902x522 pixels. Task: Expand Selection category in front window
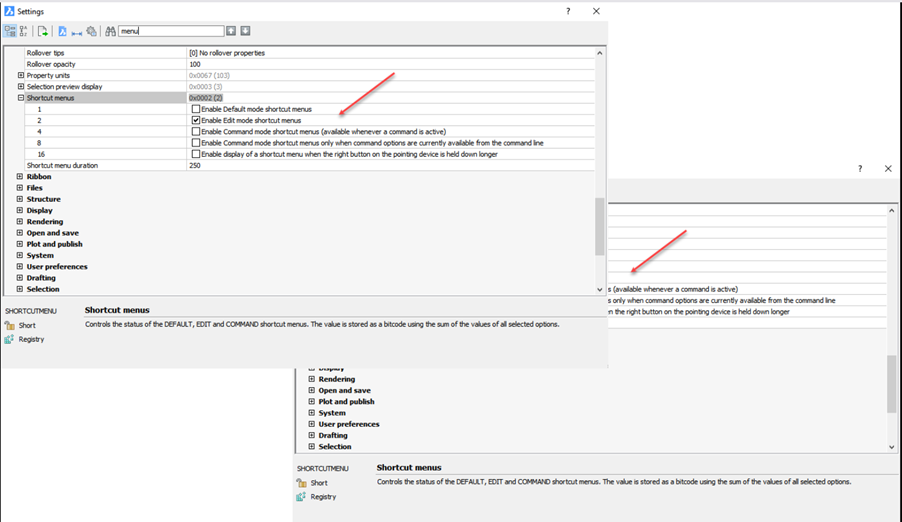click(20, 289)
